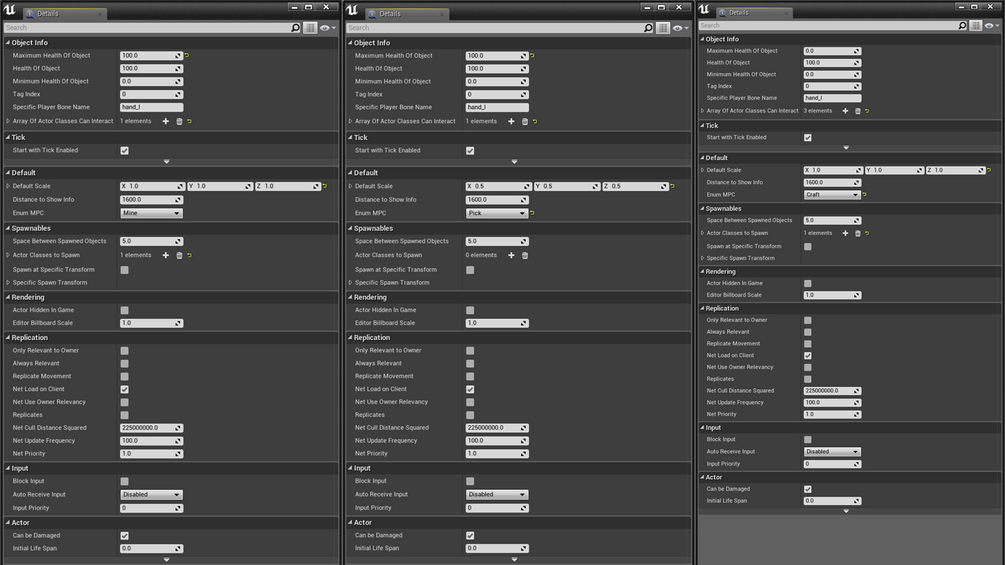Screen dimensions: 1005x565
Task: Click Default Scale X value 0.5, middle panel
Action: click(498, 186)
